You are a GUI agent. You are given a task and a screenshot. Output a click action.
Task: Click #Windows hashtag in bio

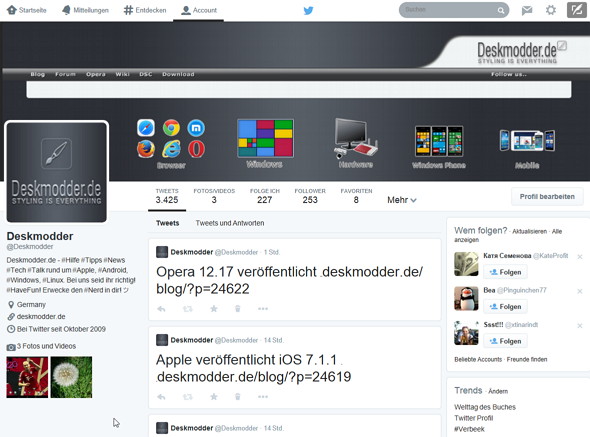[x=23, y=280]
